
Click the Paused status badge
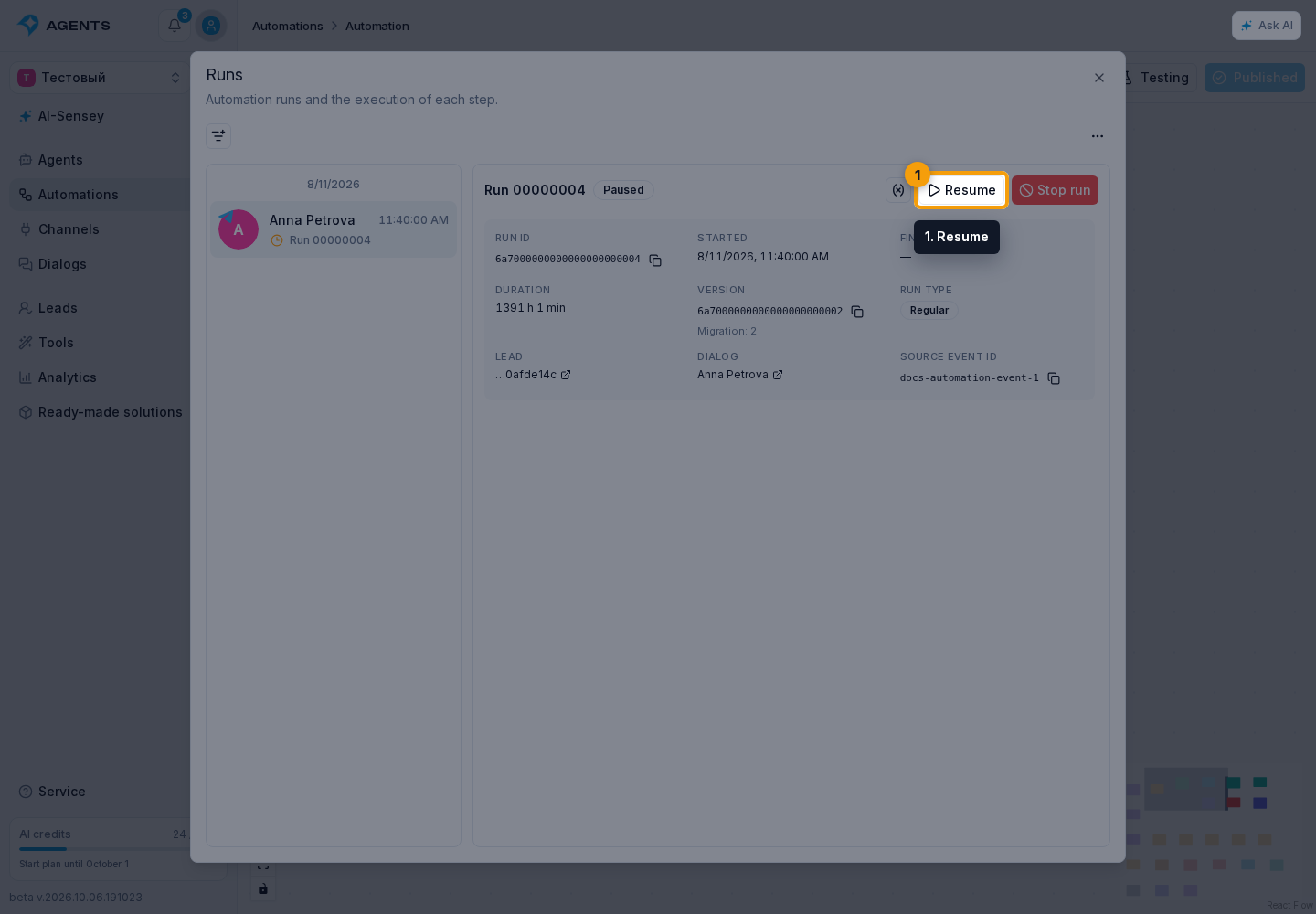point(623,190)
